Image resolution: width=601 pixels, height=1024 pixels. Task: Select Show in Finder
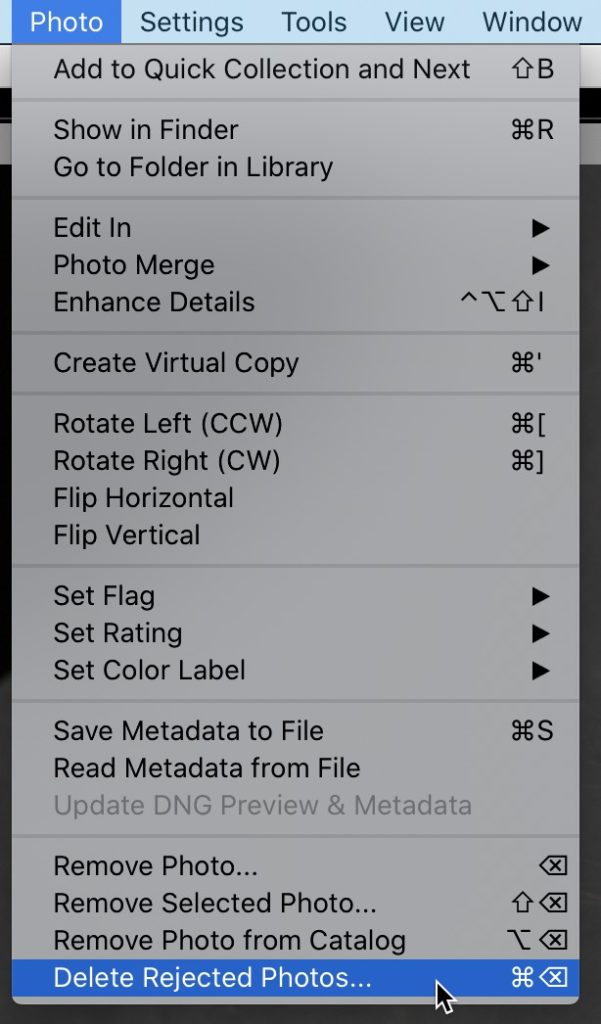coord(146,130)
